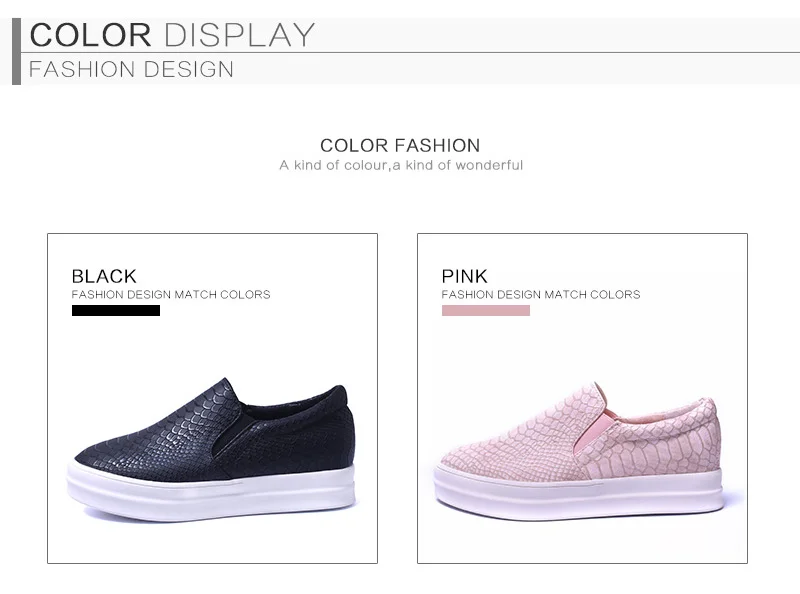This screenshot has height=594, width=800.
Task: Click 'FASHION DESIGN MATCH COLORS' under BLACK
Action: (x=171, y=294)
